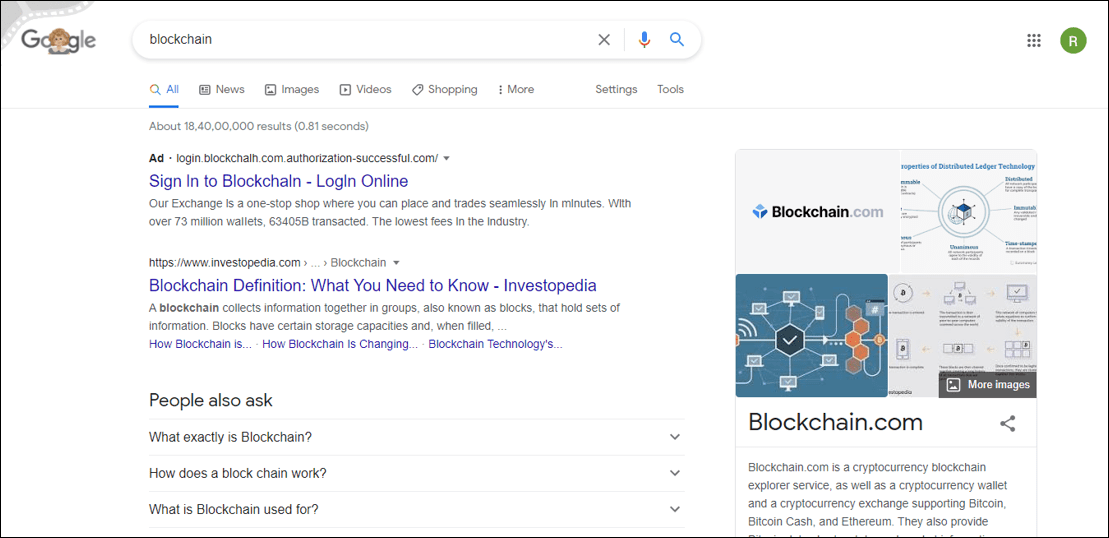This screenshot has height=538, width=1109.
Task: Switch to the News tab
Action: coord(221,89)
